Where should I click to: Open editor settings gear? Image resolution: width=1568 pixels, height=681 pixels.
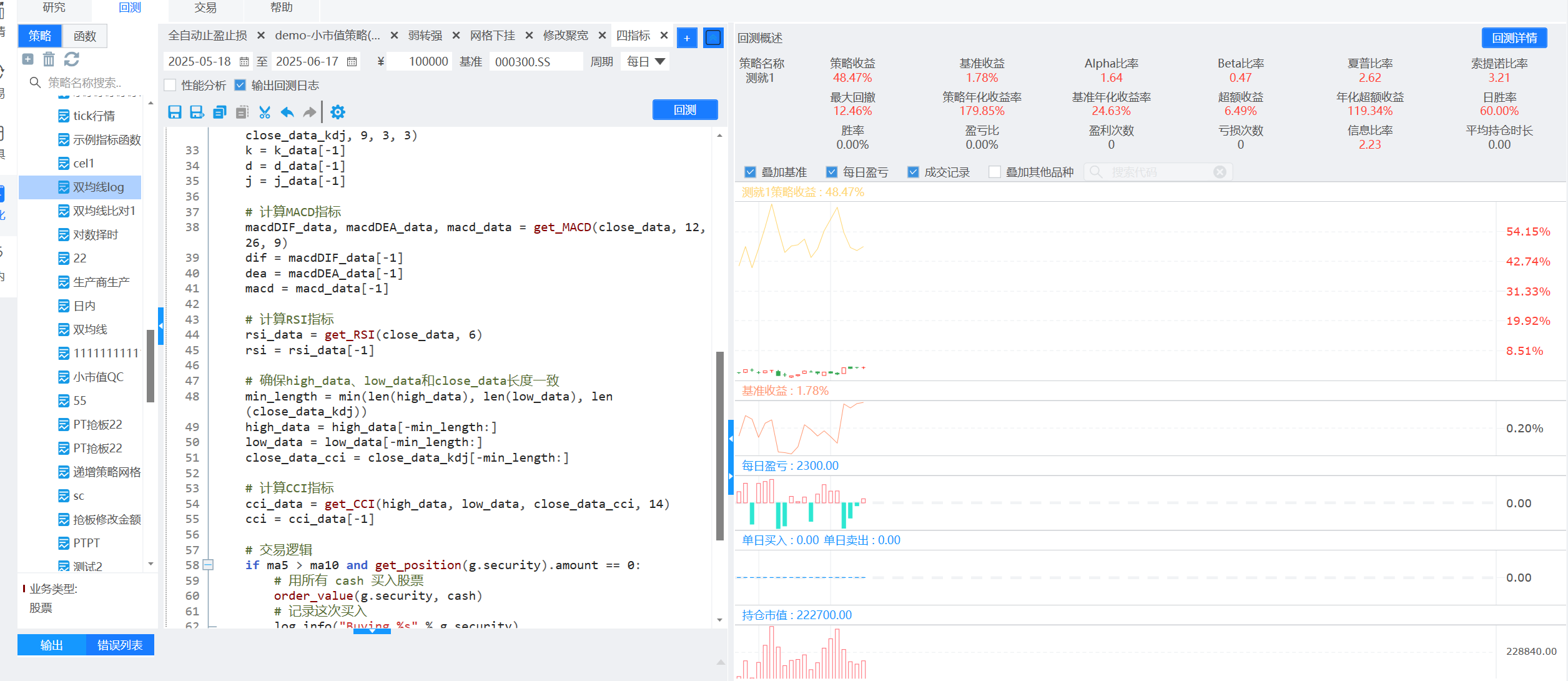[x=338, y=112]
